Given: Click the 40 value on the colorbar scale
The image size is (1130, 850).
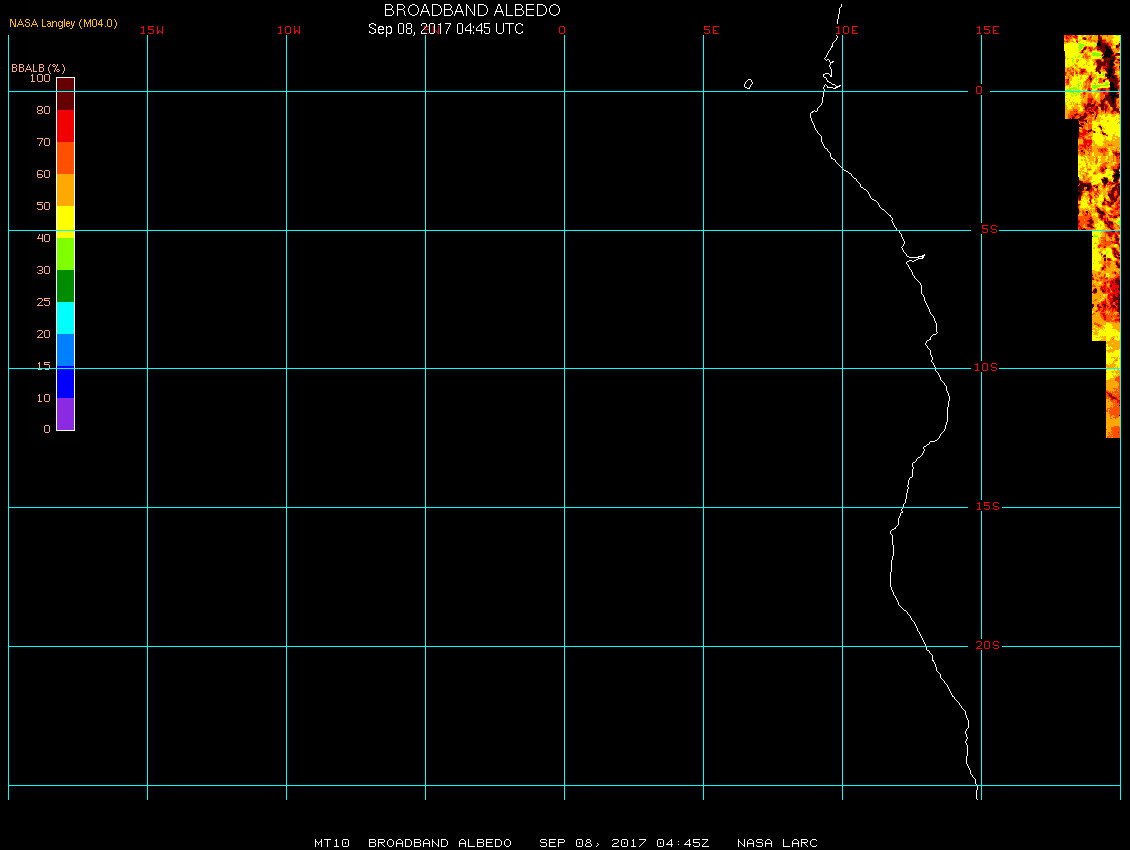Looking at the screenshot, I should (x=43, y=238).
